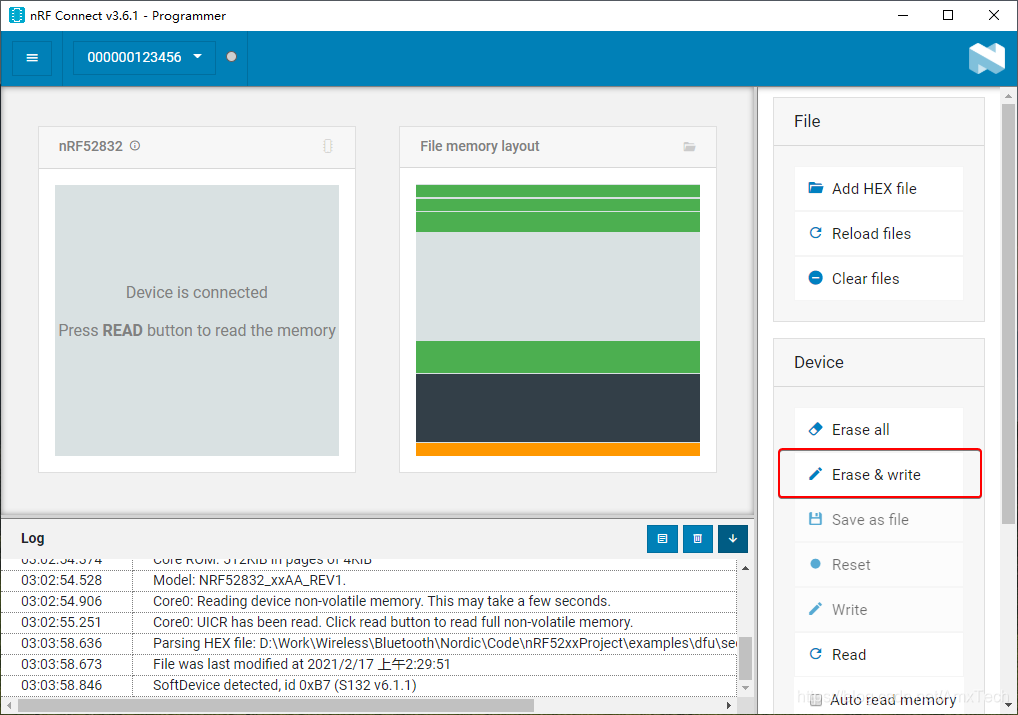
Task: Click log horizontal scrollbar left arrow
Action: (9, 705)
